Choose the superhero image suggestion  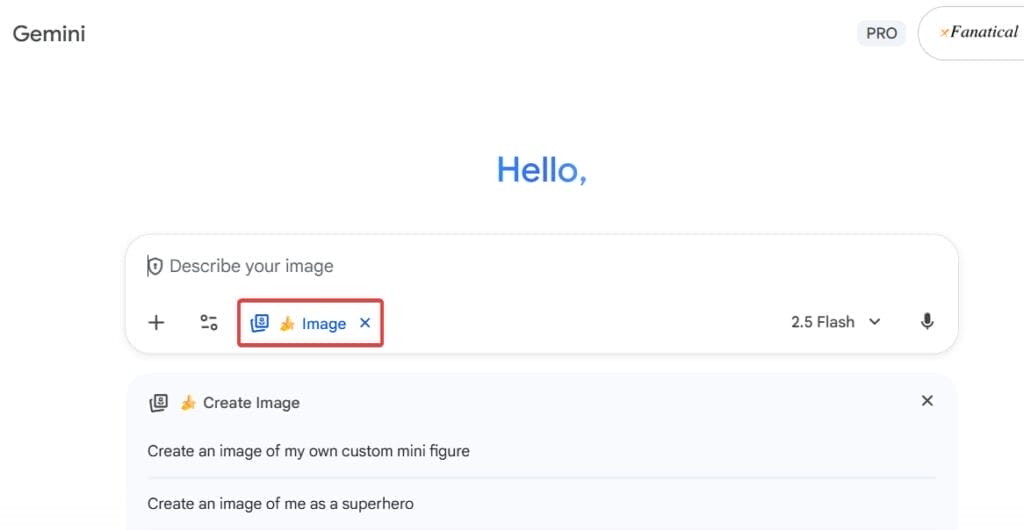point(280,503)
